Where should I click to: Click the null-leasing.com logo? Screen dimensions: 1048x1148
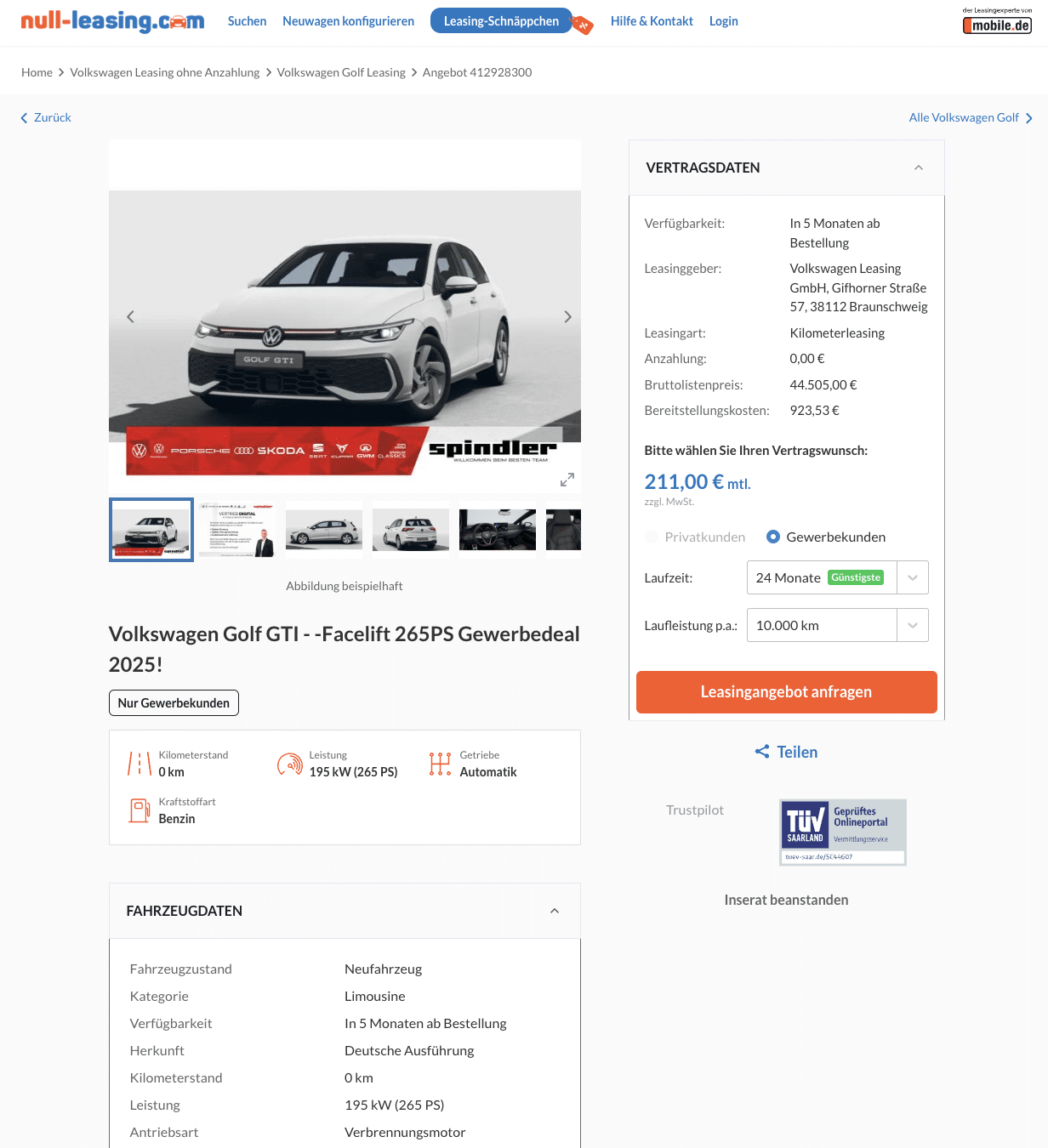pos(112,21)
